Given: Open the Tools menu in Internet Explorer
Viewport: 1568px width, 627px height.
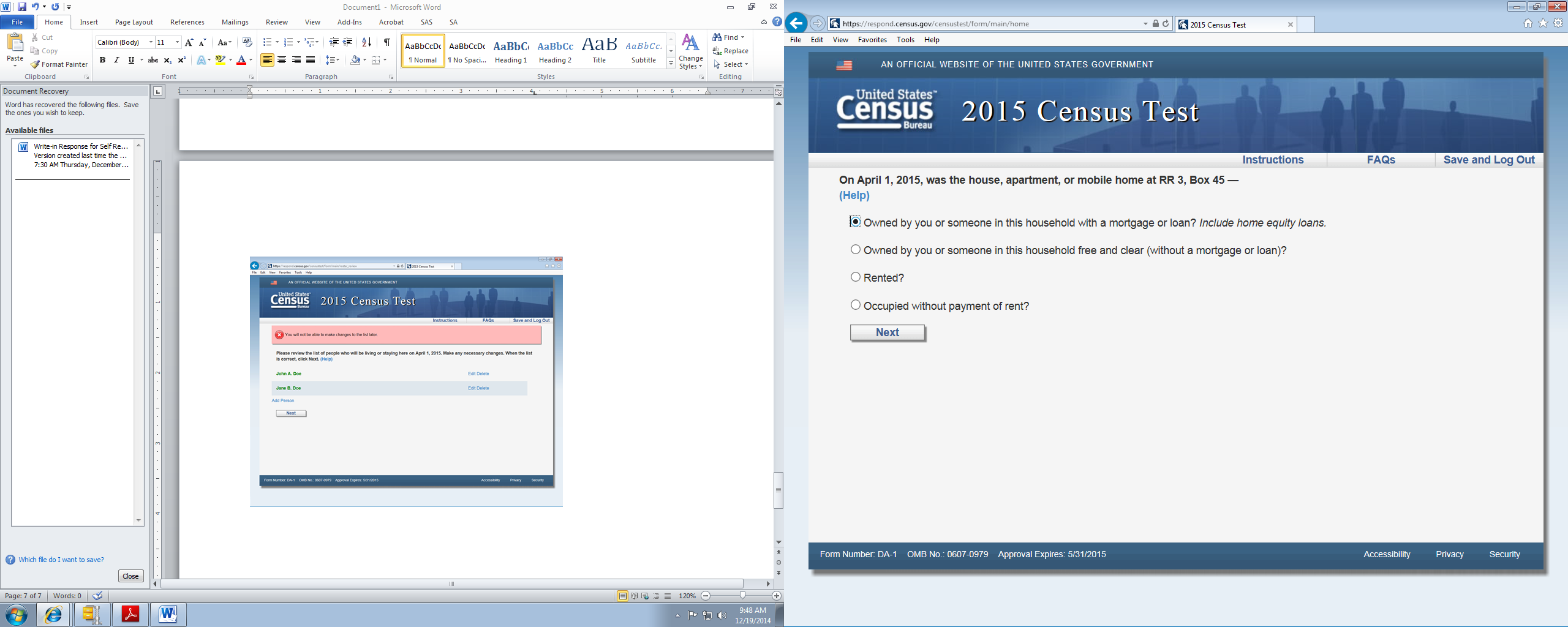Looking at the screenshot, I should 905,40.
